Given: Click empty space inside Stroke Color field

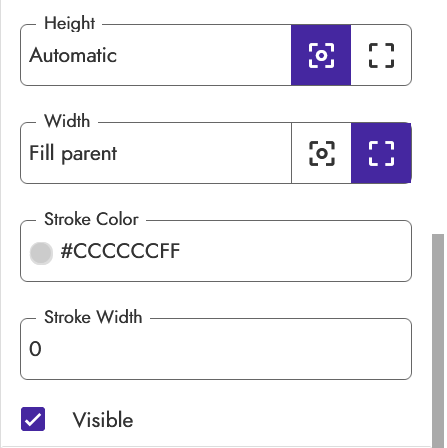Looking at the screenshot, I should [295, 251].
